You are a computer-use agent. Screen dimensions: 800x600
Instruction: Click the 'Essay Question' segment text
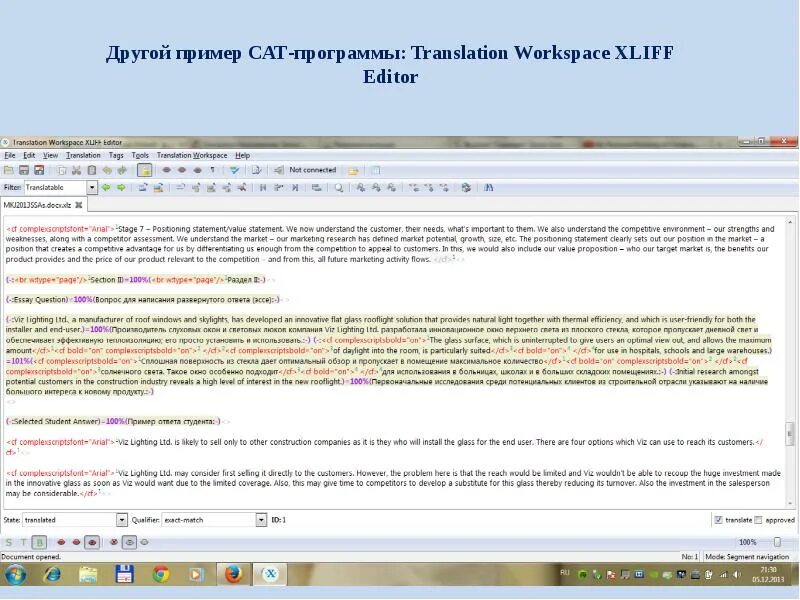pos(40,299)
